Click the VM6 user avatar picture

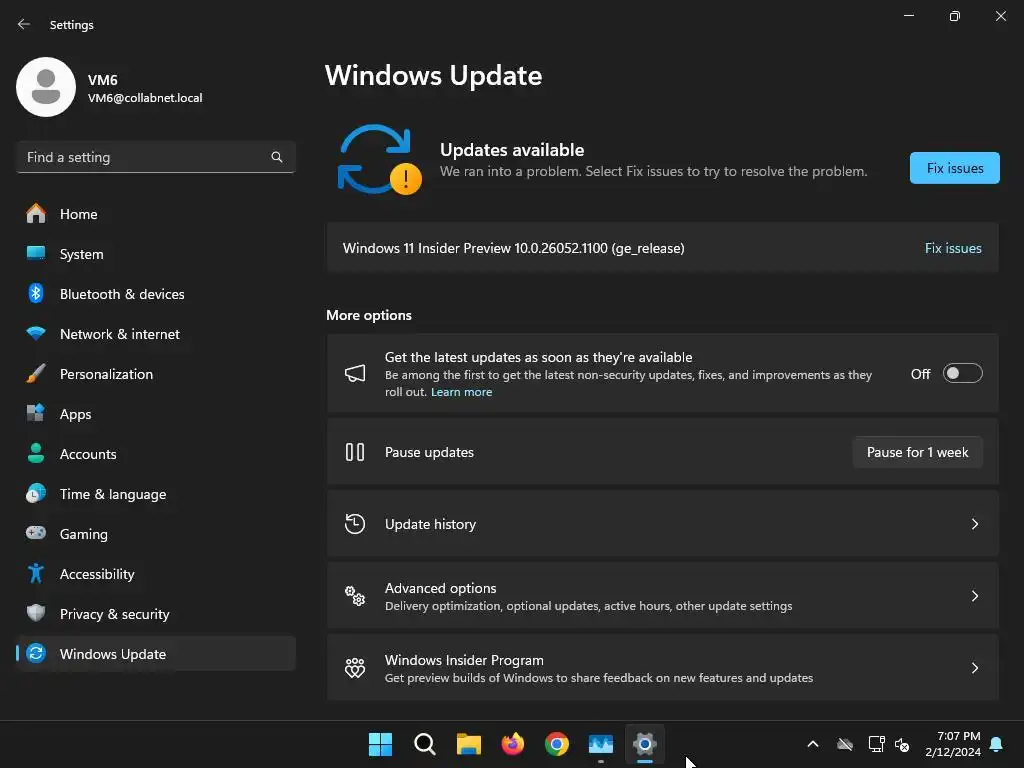point(46,87)
